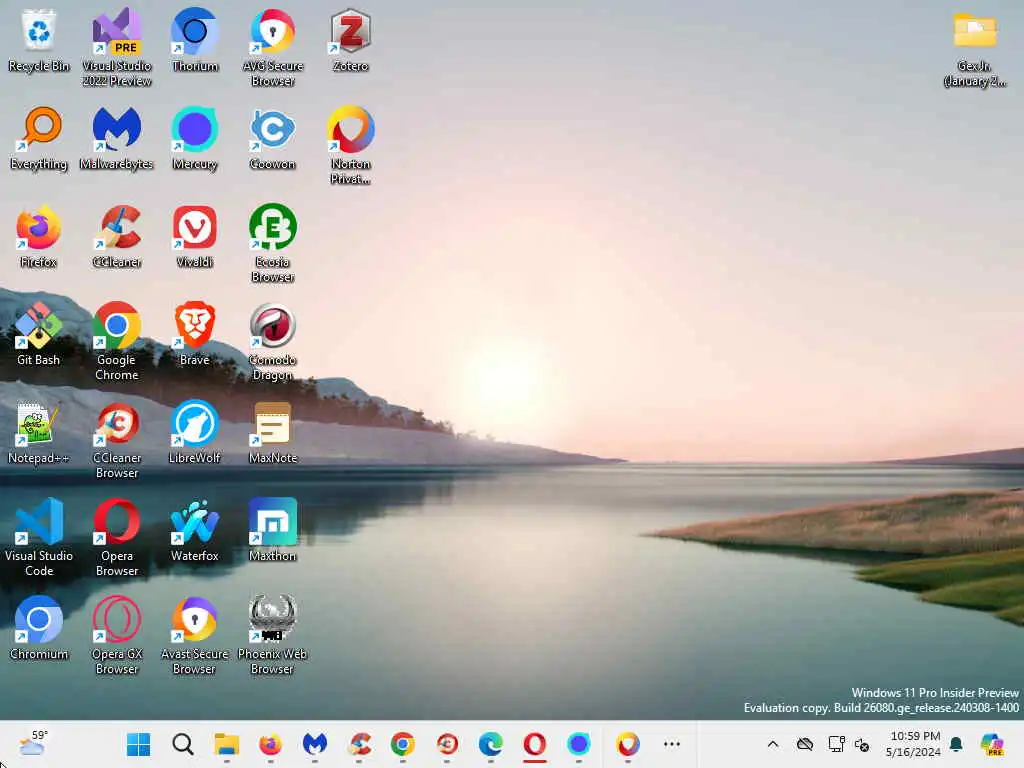Image resolution: width=1024 pixels, height=768 pixels.
Task: Select the CCleaner Browser desktop shortcut
Action: coord(117,439)
